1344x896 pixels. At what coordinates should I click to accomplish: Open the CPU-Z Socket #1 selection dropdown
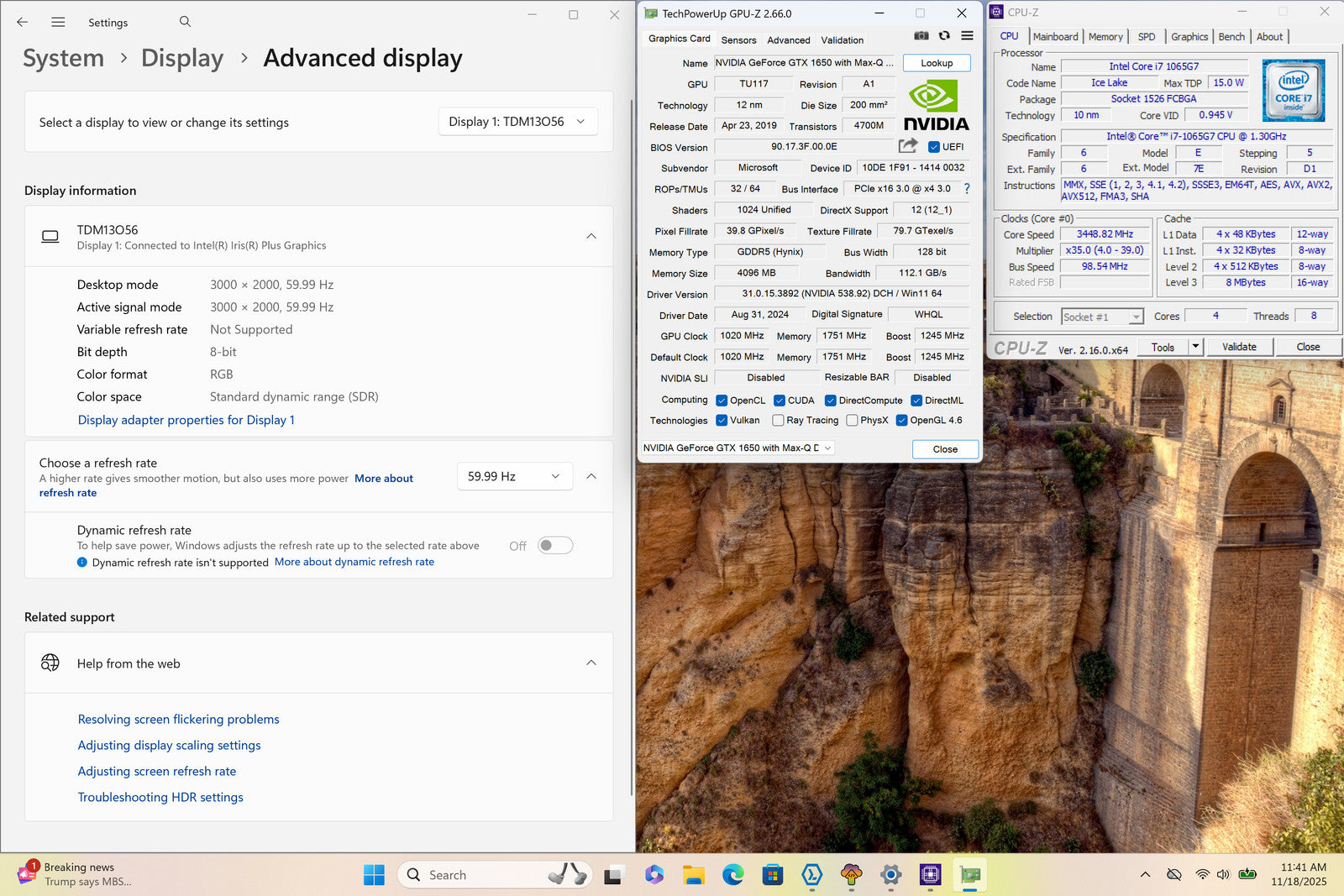coord(1102,317)
